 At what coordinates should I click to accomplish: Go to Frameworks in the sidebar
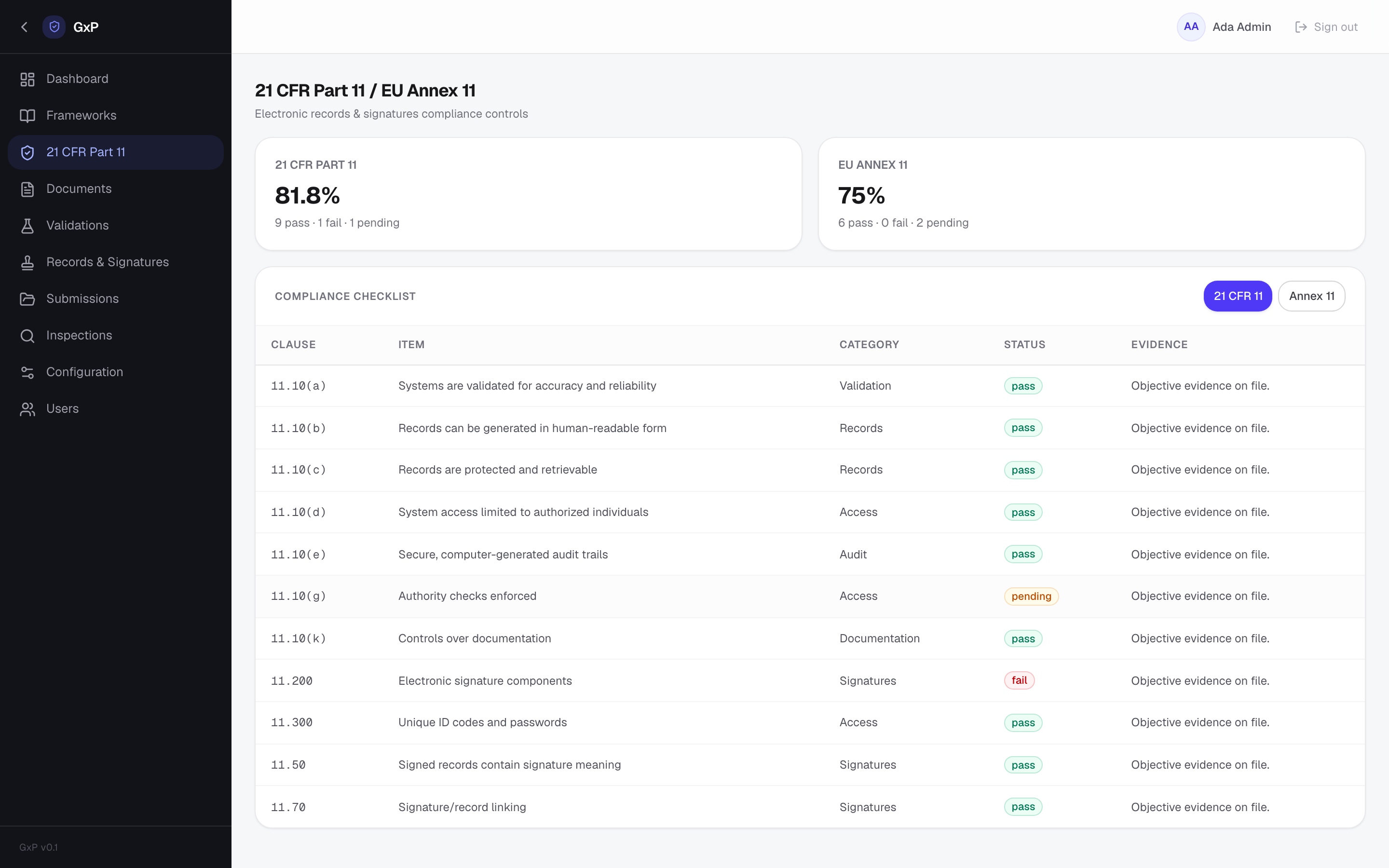pos(115,115)
